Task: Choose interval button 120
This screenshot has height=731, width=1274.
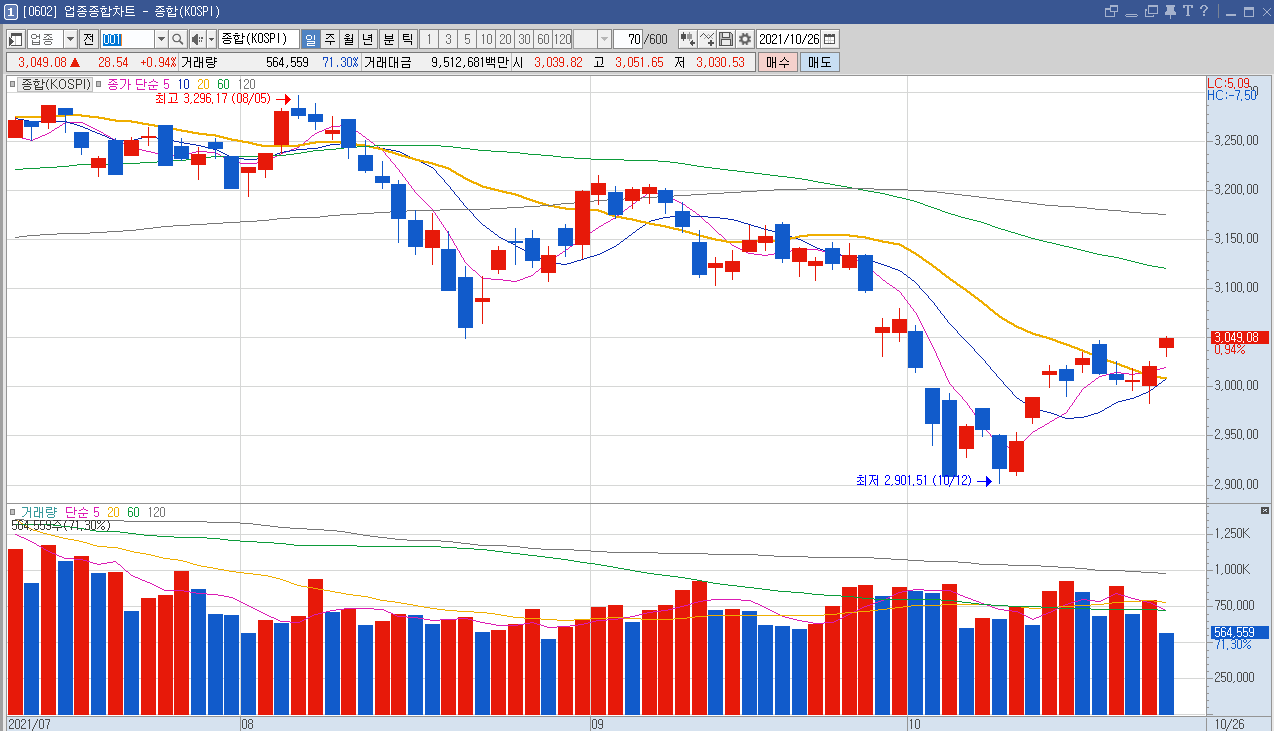Action: [561, 39]
